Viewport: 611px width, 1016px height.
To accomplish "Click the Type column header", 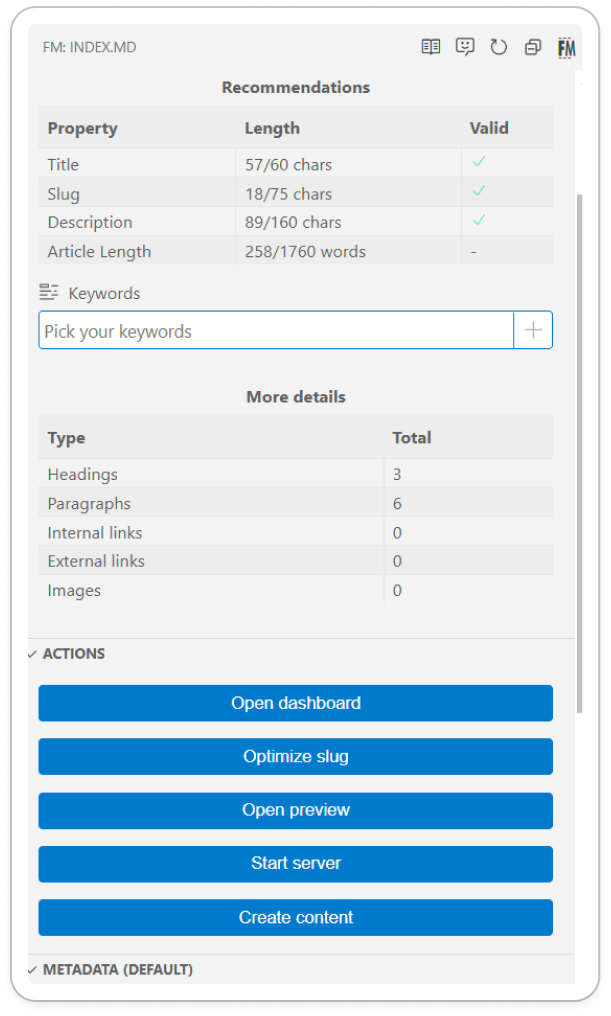I will coord(66,438).
